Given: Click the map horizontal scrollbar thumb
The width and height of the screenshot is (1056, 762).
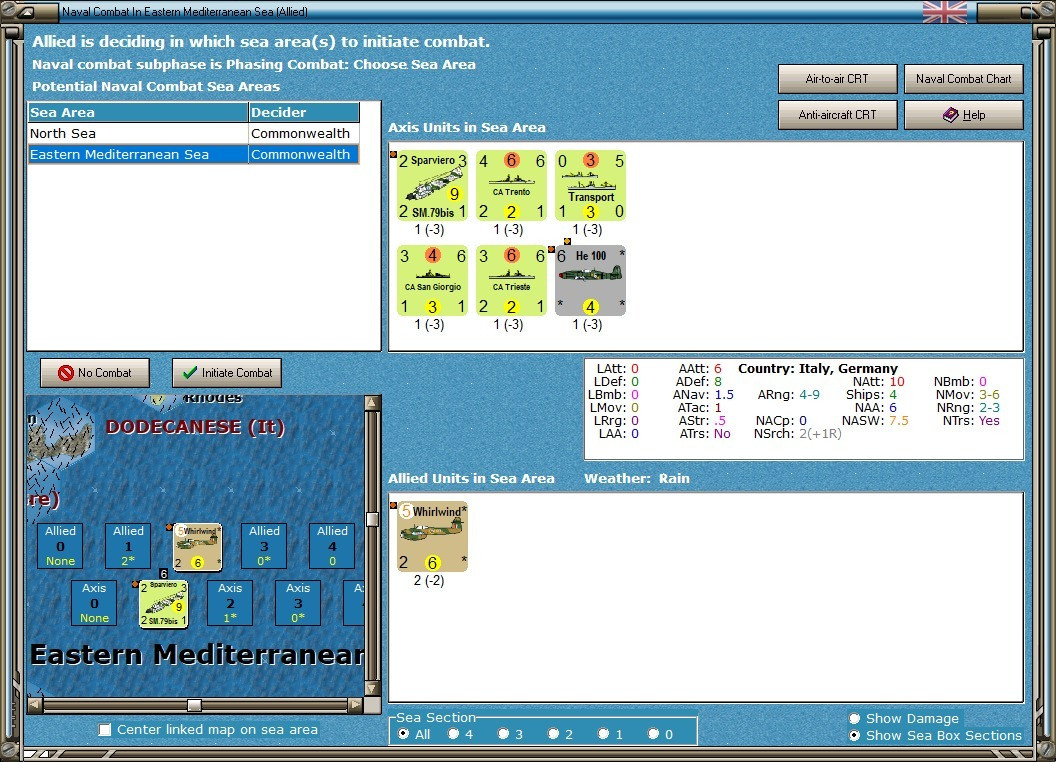Looking at the screenshot, I should coord(195,705).
